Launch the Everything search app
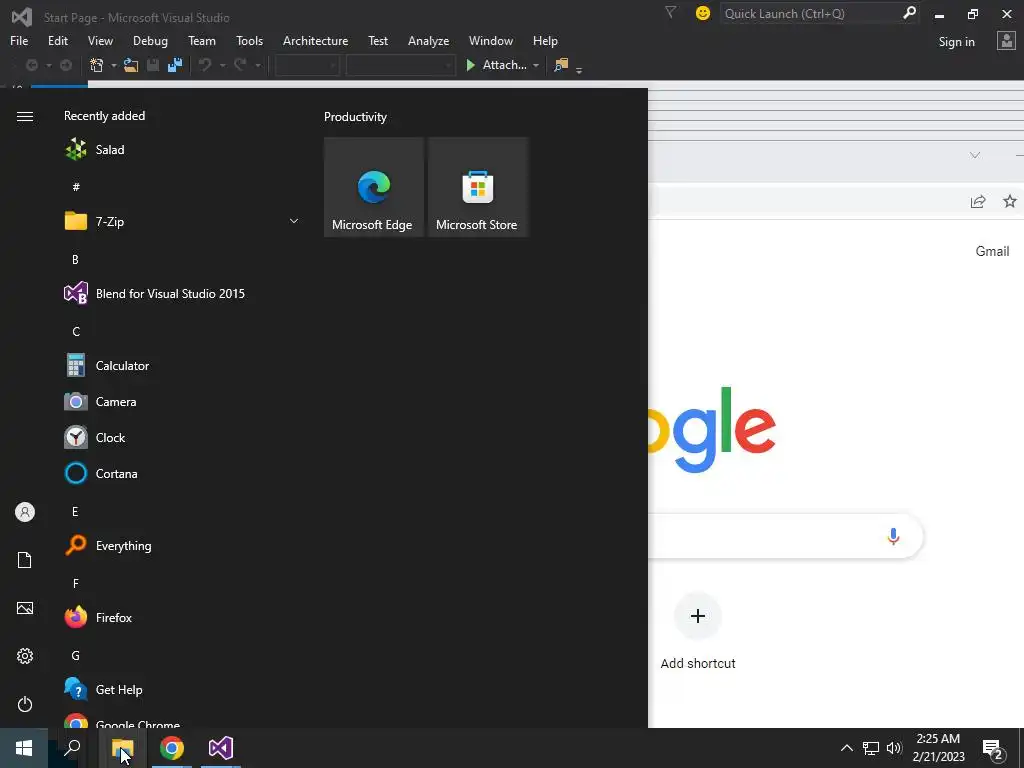Image resolution: width=1024 pixels, height=768 pixels. [x=181, y=545]
